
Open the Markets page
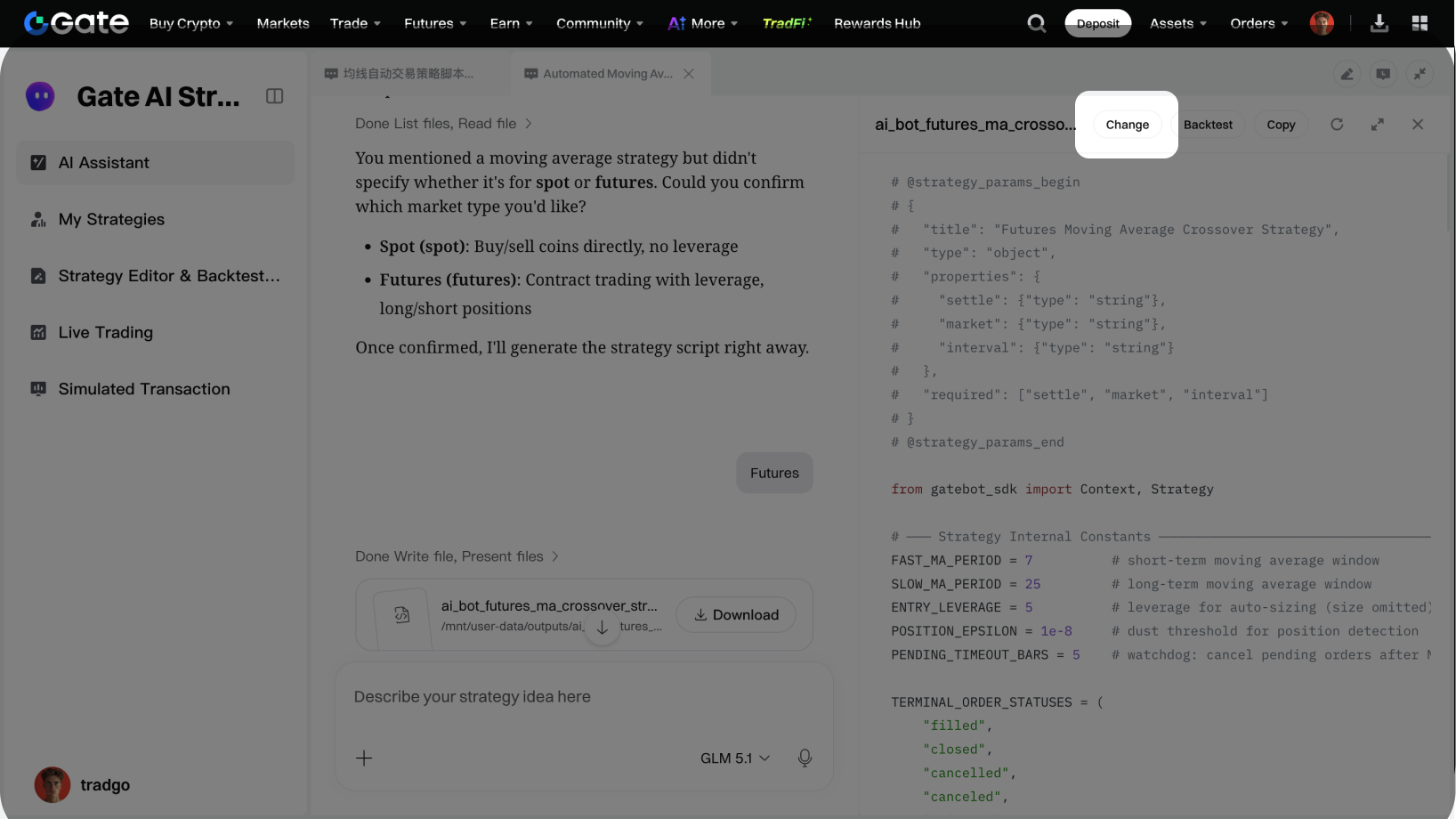point(283,23)
